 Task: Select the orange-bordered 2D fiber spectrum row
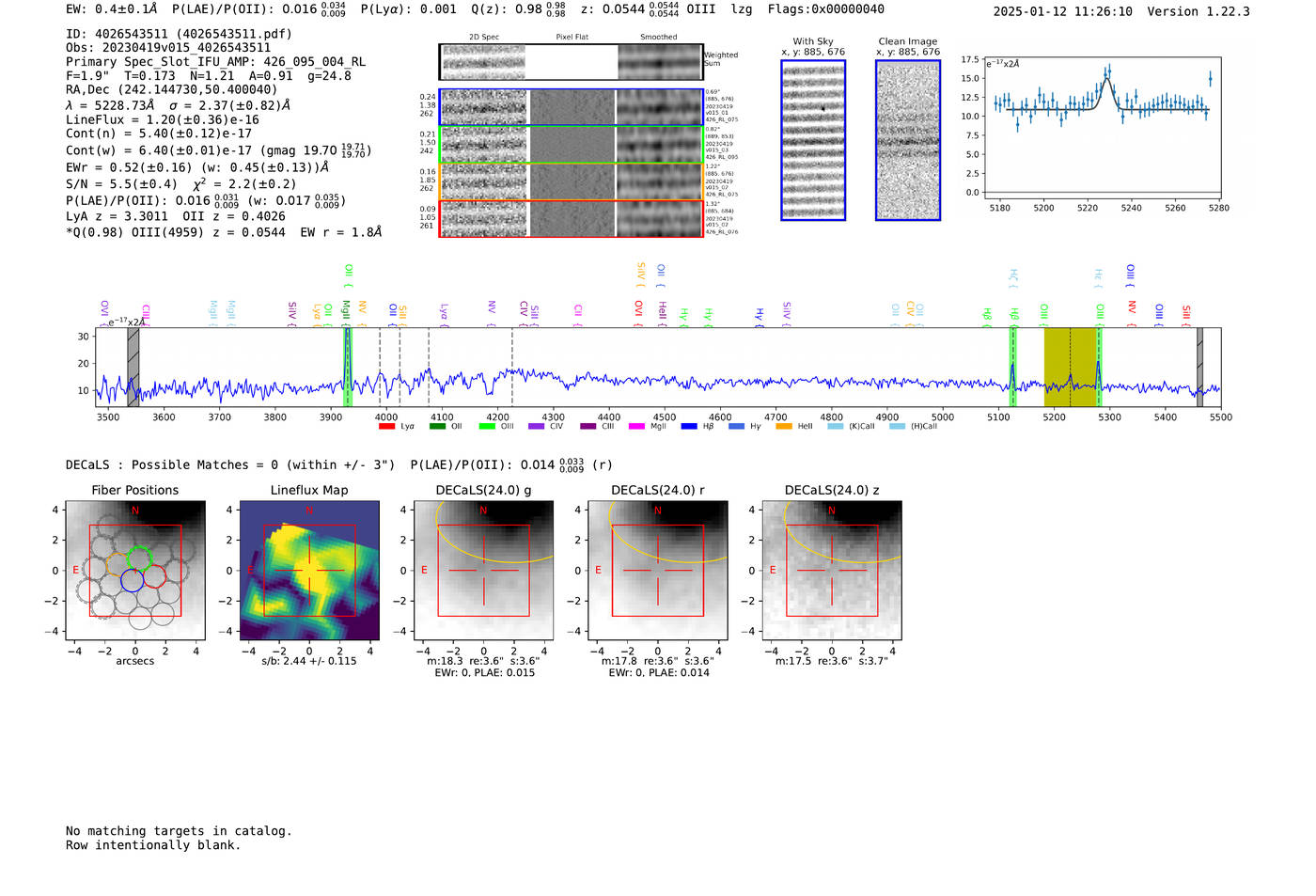point(571,181)
